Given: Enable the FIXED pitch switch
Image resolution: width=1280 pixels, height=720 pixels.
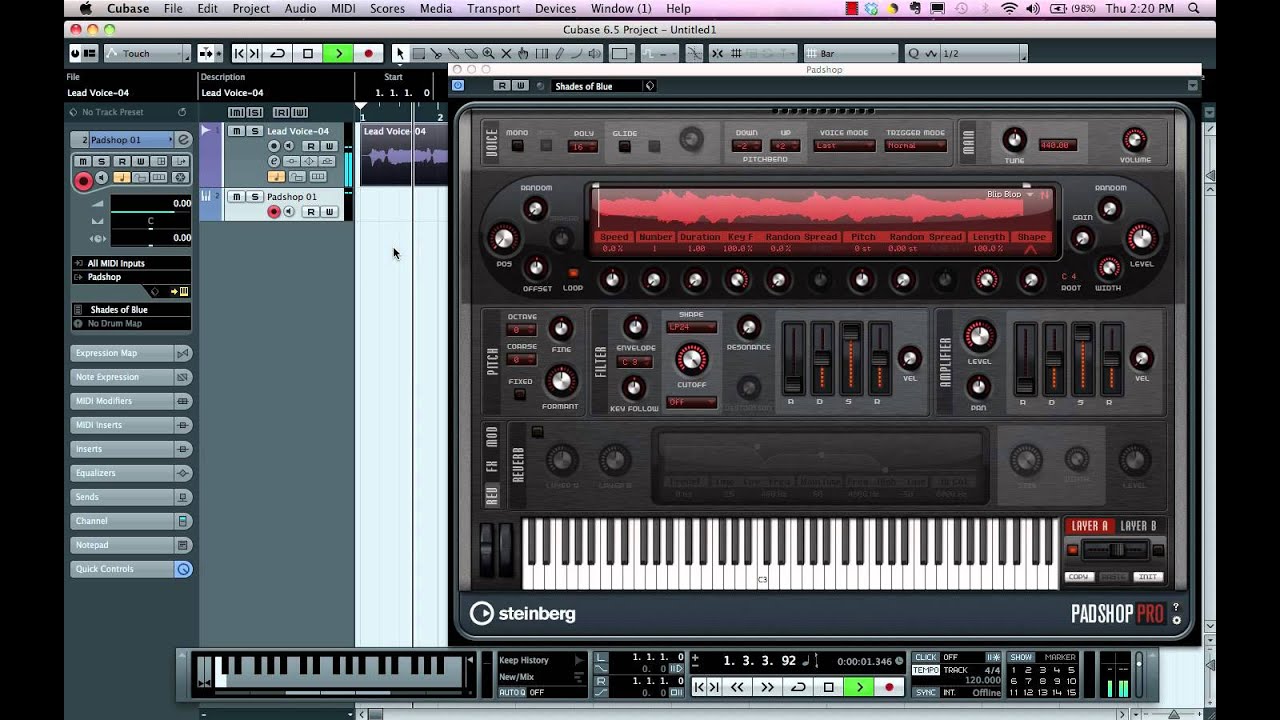Looking at the screenshot, I should click(520, 394).
